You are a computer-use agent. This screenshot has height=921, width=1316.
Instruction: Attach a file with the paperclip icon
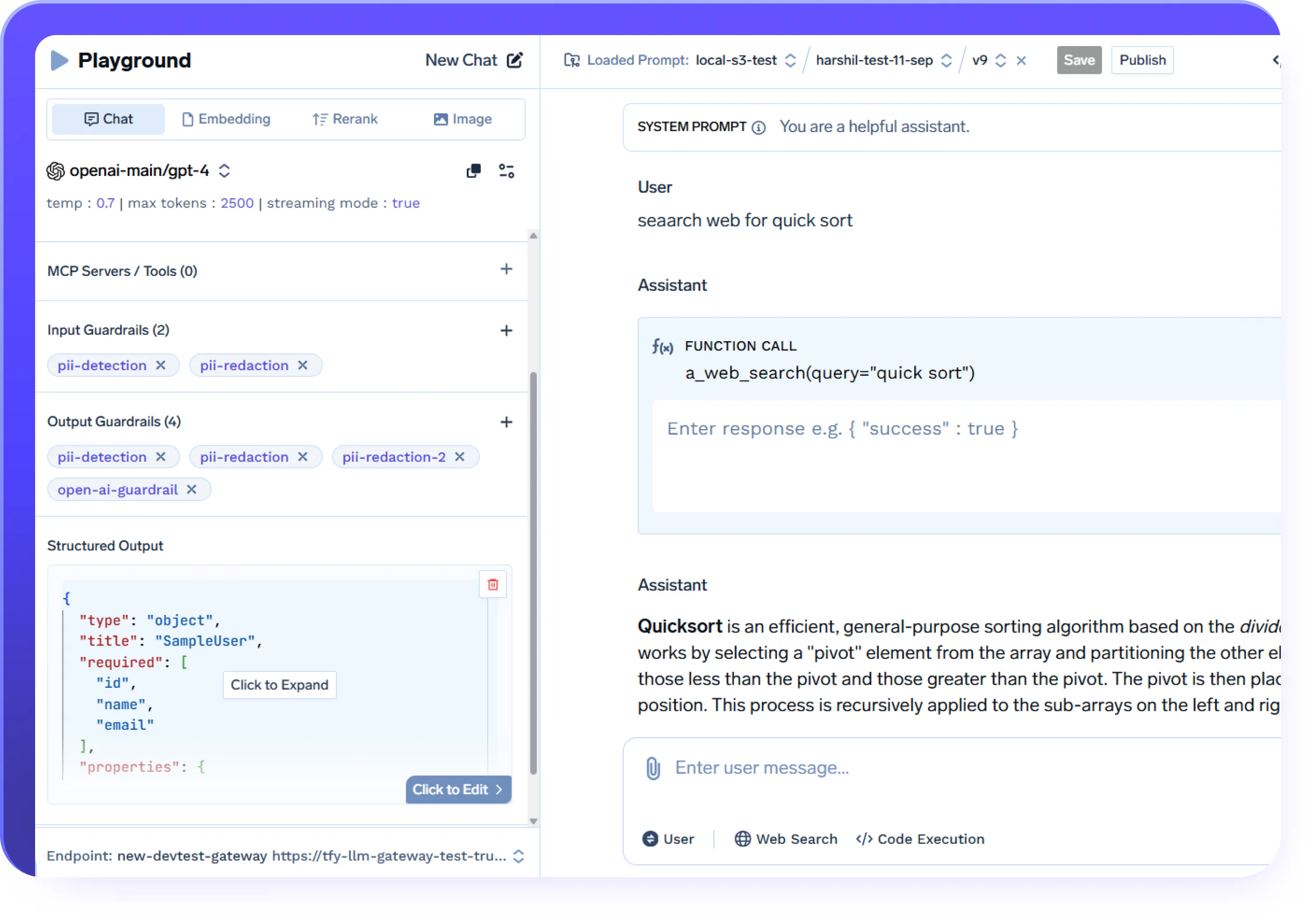[x=652, y=768]
